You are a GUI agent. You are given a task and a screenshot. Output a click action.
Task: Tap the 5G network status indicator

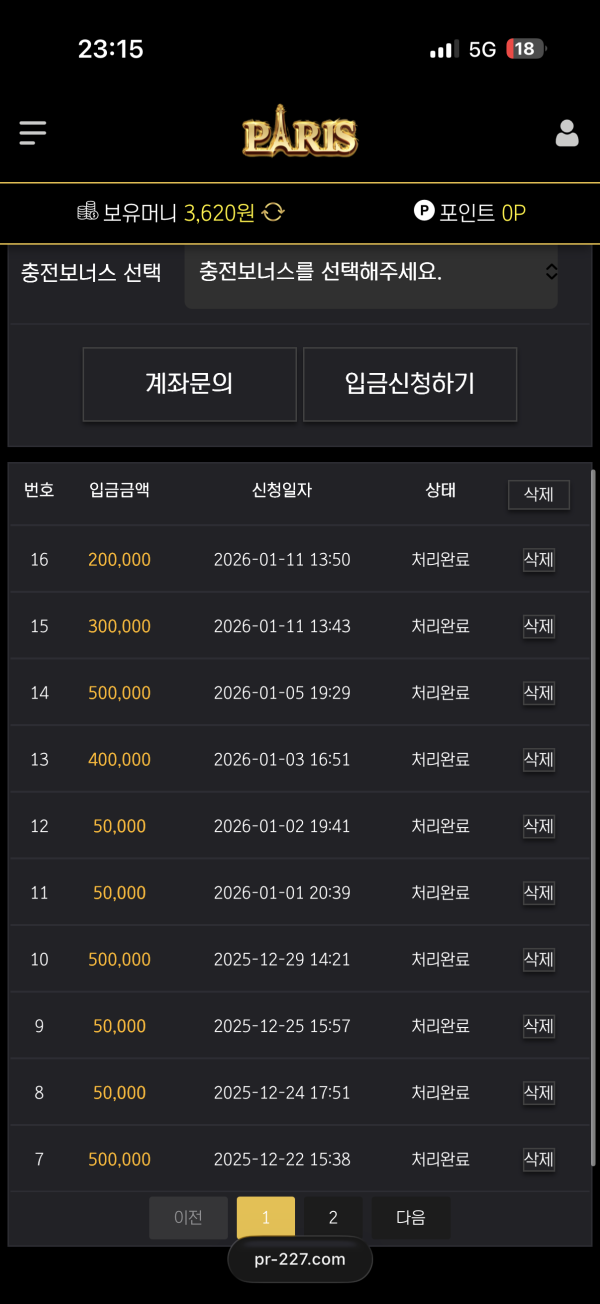(x=482, y=49)
